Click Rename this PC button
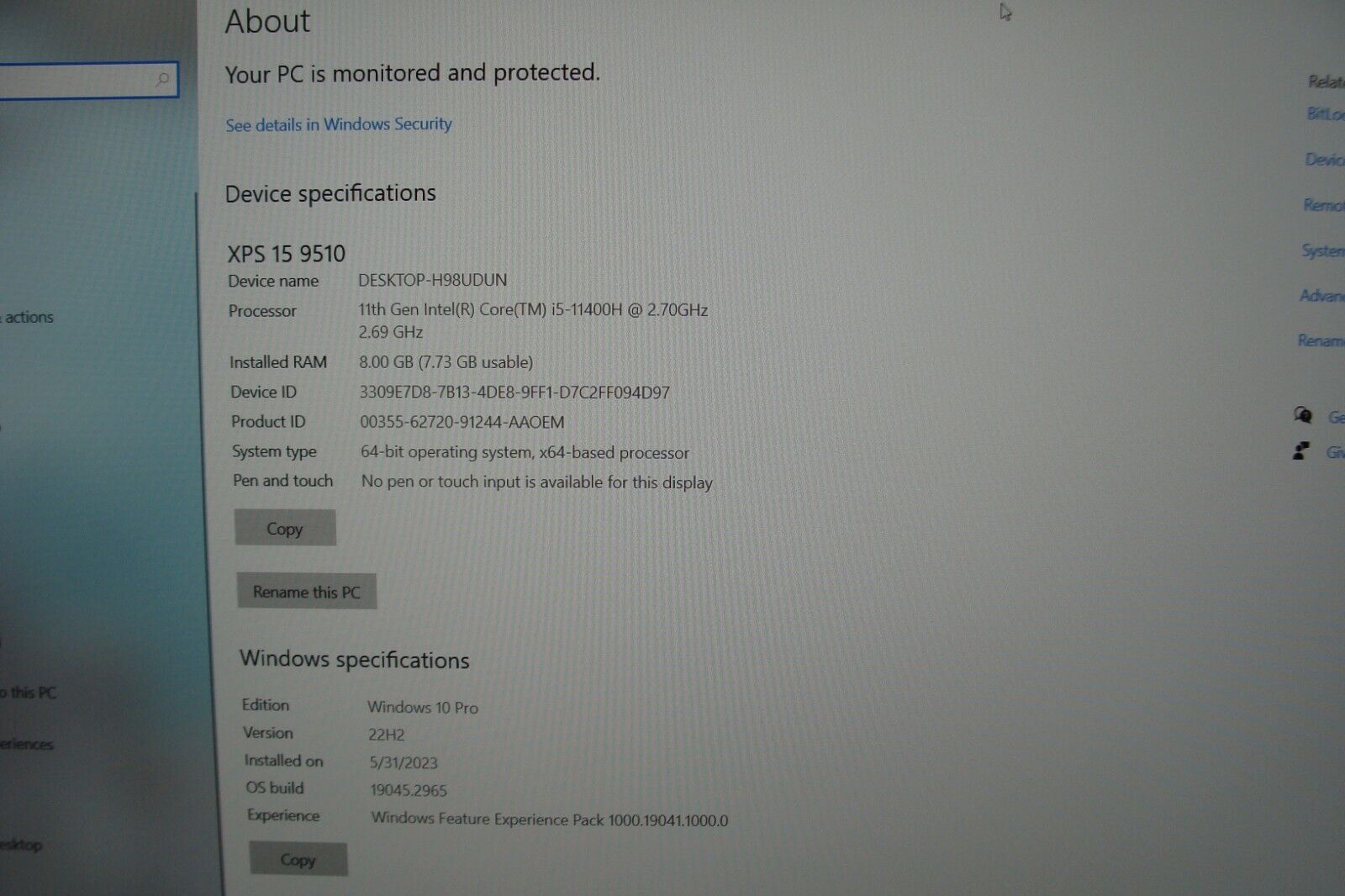This screenshot has height=896, width=1345. pyautogui.click(x=306, y=592)
